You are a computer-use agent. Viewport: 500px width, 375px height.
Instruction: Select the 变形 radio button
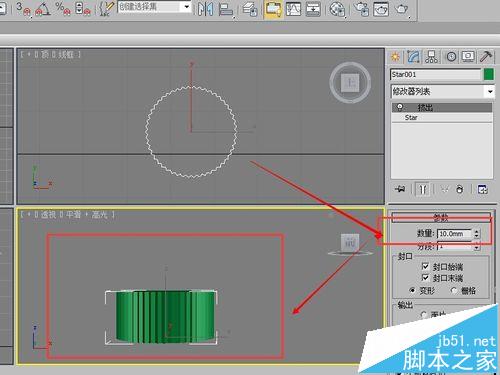tap(413, 290)
